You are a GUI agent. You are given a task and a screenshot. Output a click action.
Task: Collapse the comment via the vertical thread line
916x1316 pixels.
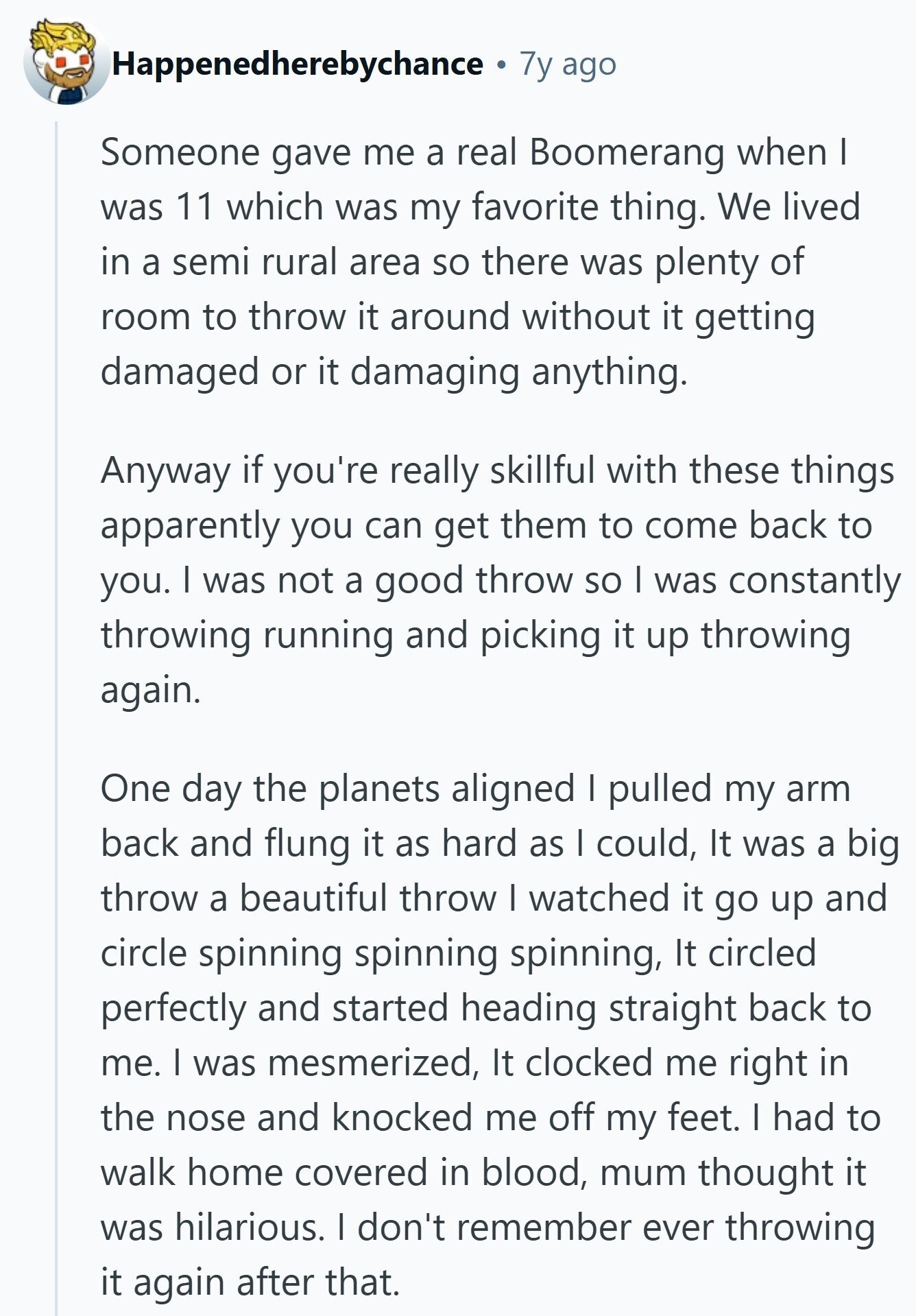57,686
